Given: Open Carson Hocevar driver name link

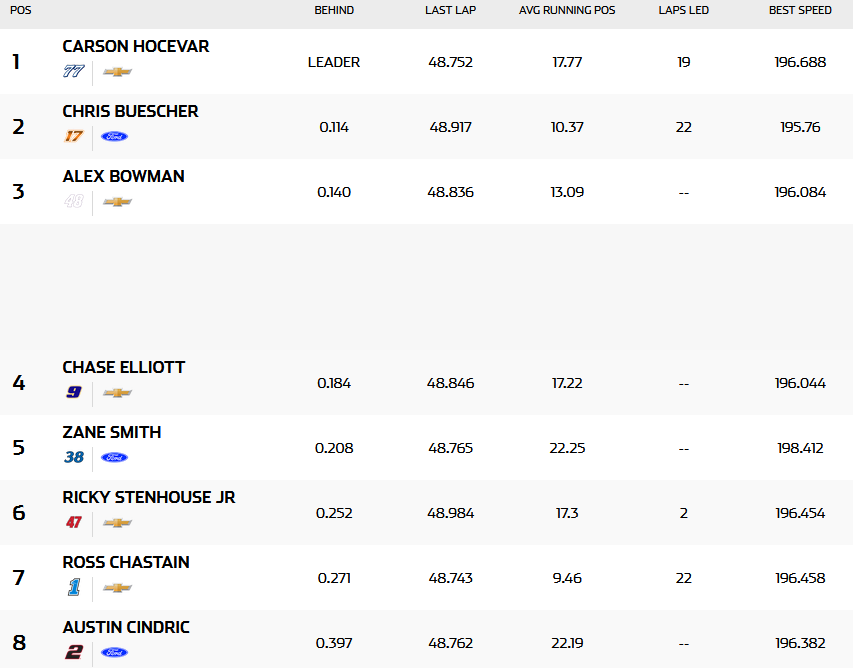Looking at the screenshot, I should pos(136,47).
